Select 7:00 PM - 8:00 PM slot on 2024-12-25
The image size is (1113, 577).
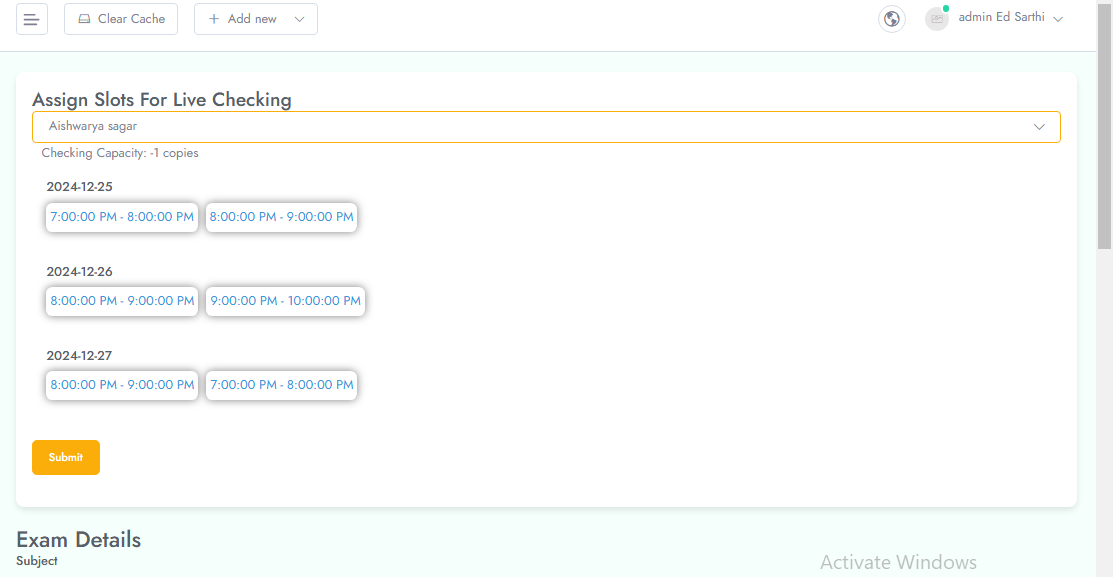click(x=122, y=217)
